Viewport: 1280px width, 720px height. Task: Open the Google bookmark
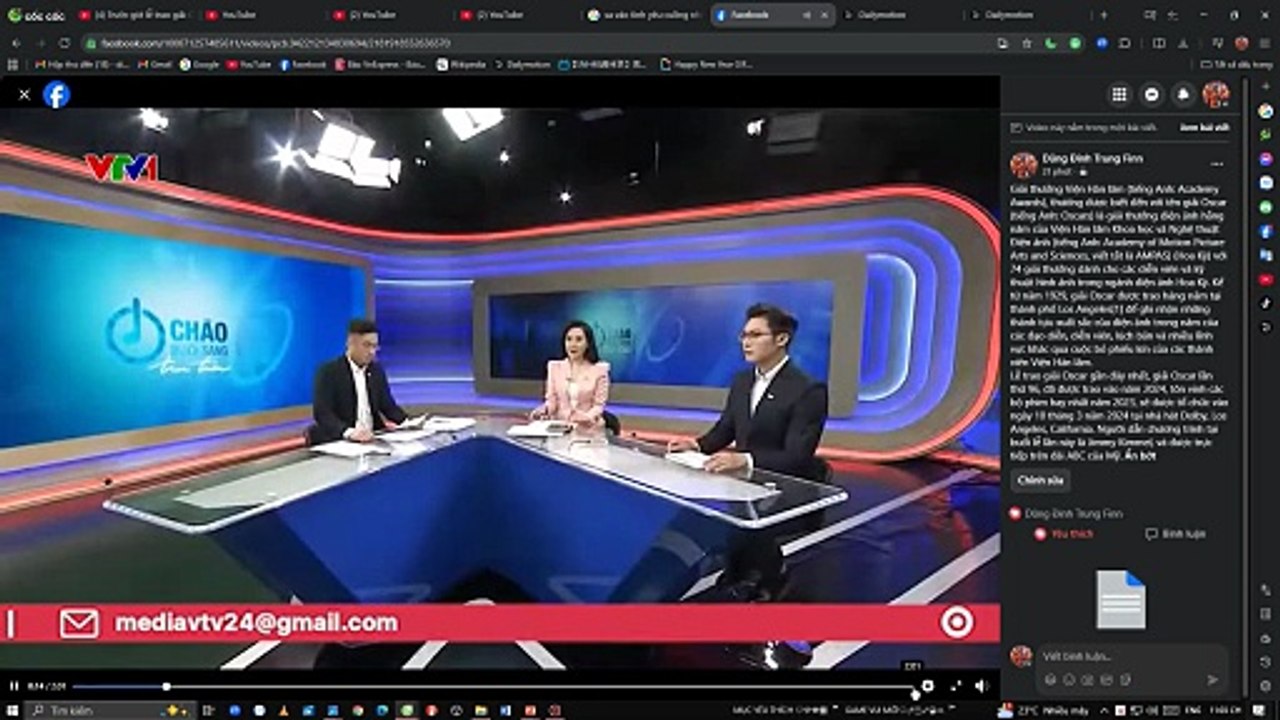coord(199,64)
